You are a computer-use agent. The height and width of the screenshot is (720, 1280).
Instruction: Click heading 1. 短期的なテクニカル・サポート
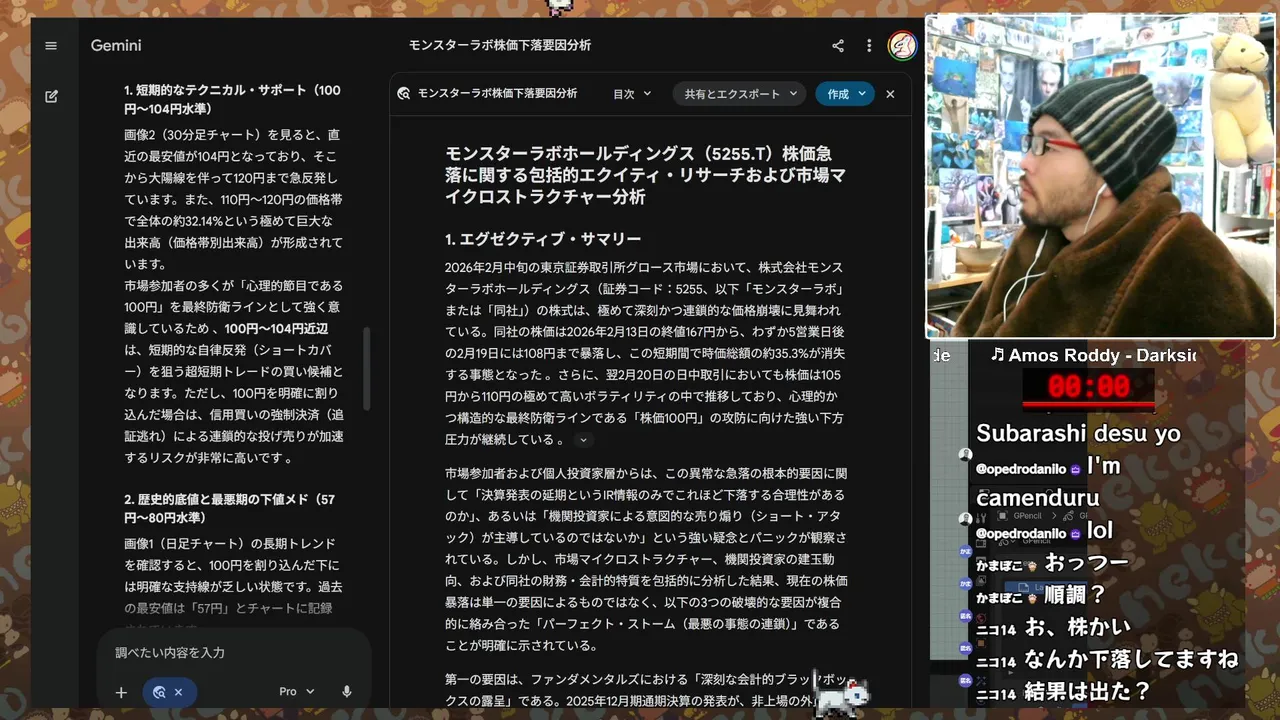pos(232,99)
